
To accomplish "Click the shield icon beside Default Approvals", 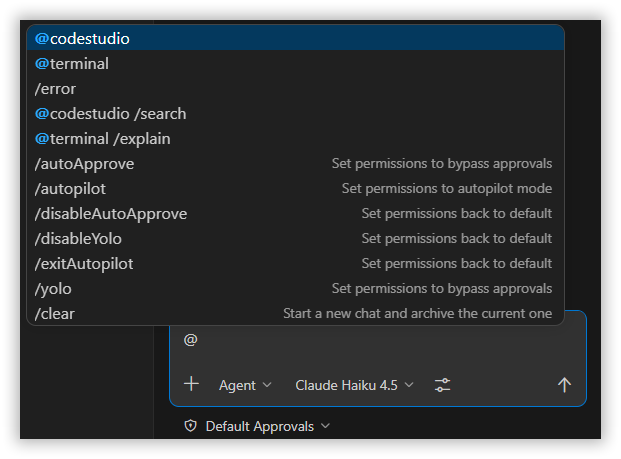I will tap(190, 426).
